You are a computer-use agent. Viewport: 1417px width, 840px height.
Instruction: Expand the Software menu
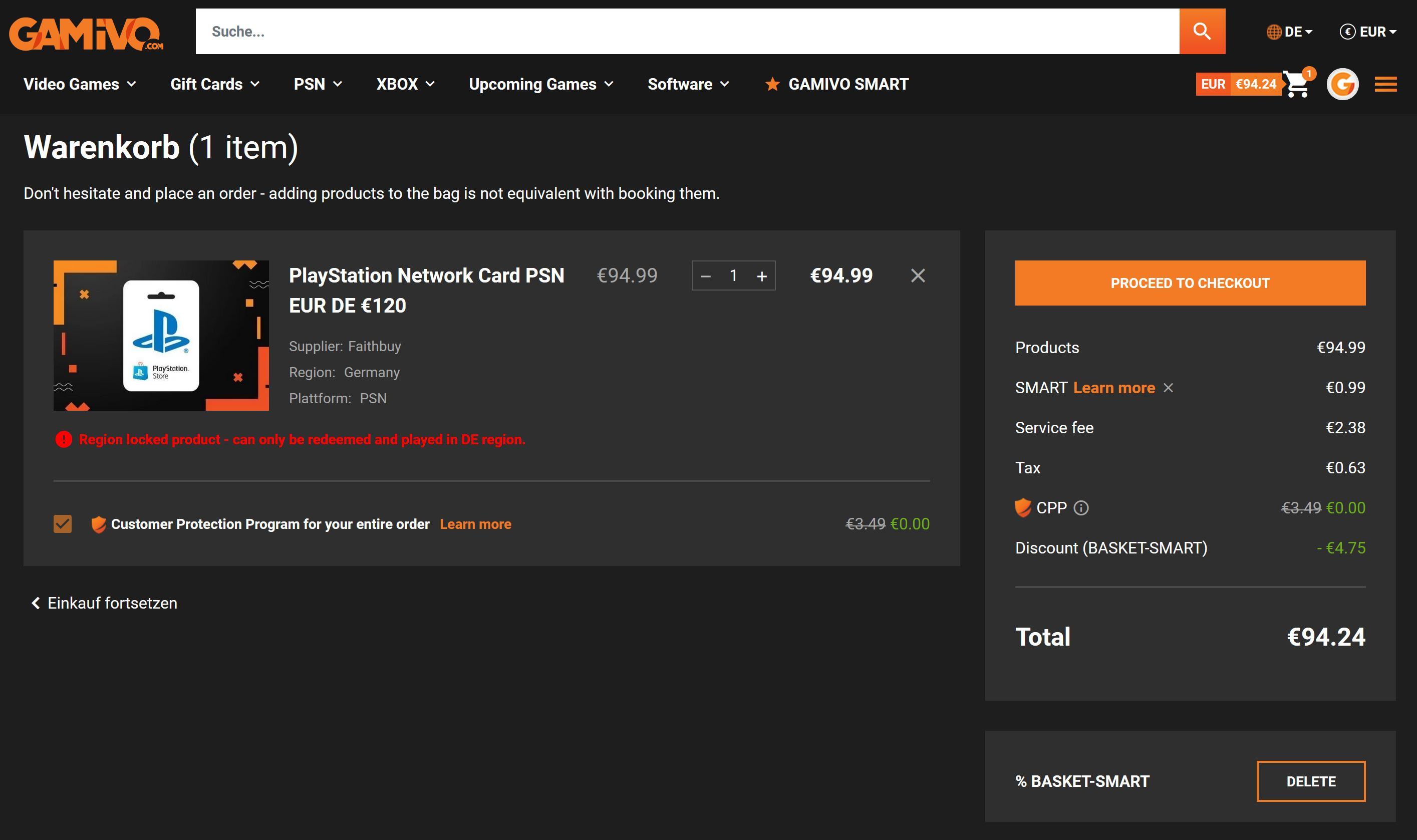(688, 84)
